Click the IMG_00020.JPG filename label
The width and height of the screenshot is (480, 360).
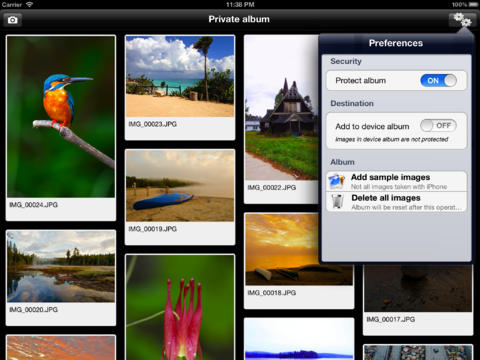(x=34, y=310)
